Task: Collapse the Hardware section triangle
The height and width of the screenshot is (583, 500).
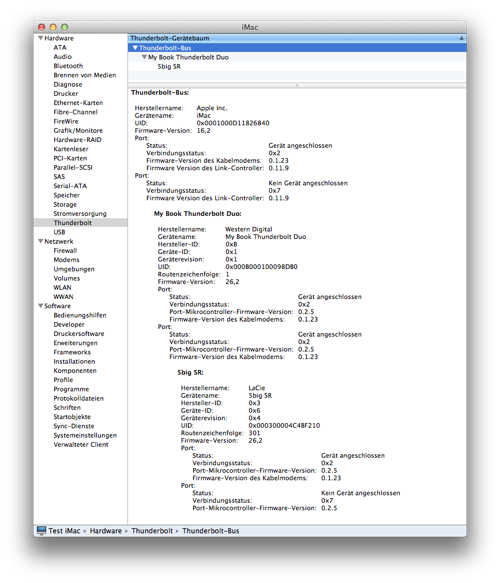Action: 41,38
